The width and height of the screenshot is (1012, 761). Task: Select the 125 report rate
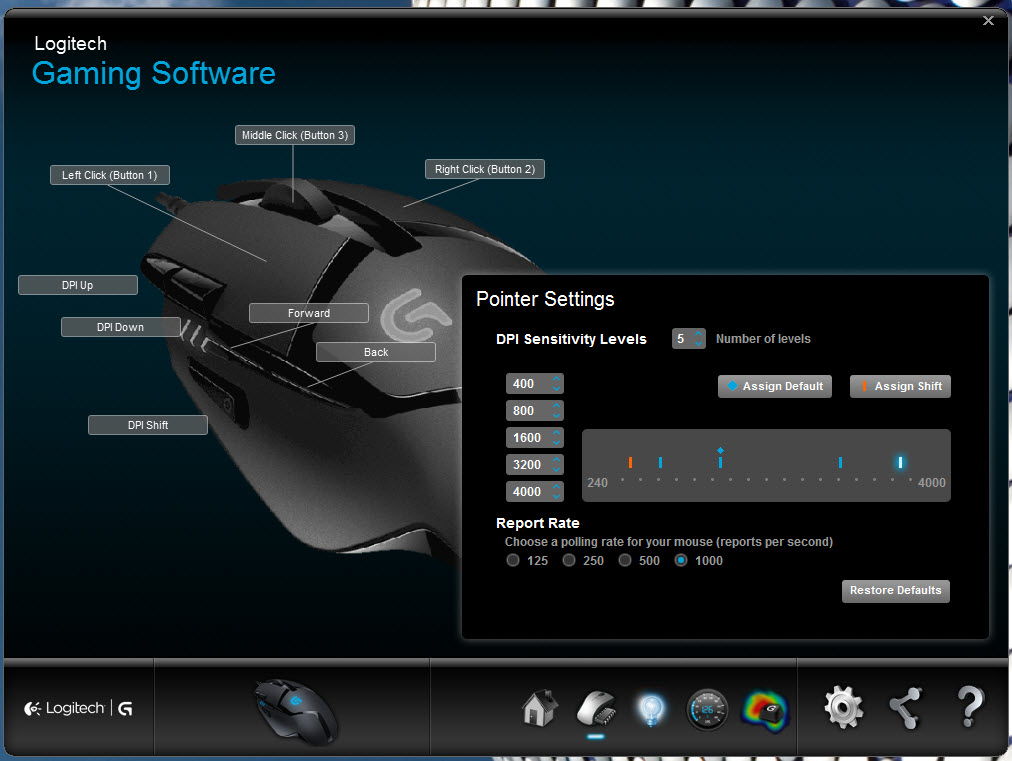pos(512,560)
